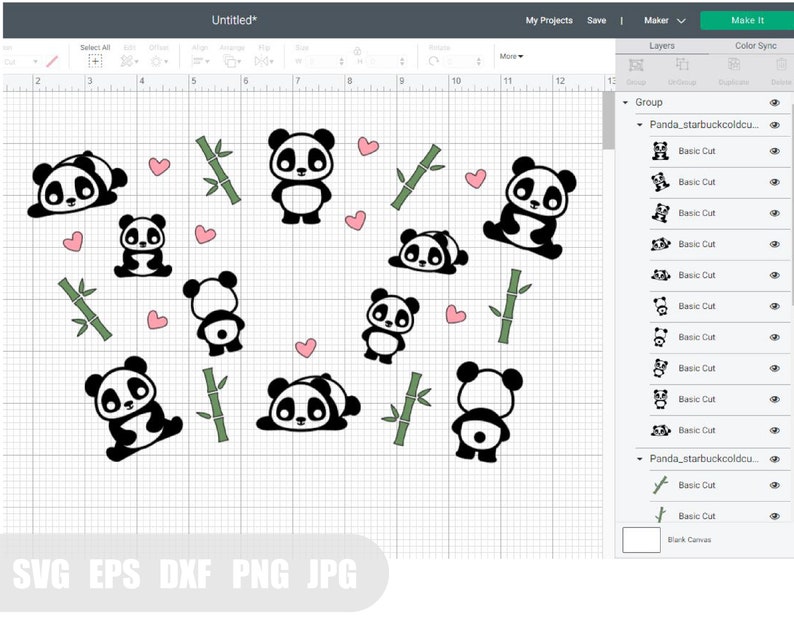Viewport: 794px width, 635px height.
Task: Open the Operation Cut dropdown
Action: click(x=20, y=62)
